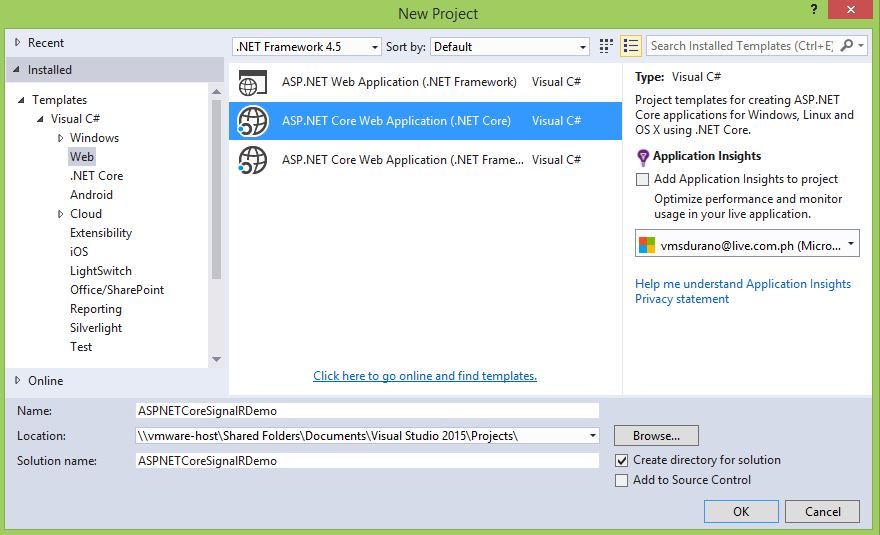Open the search options dropdown arrow
This screenshot has width=880, height=535.
tap(861, 45)
